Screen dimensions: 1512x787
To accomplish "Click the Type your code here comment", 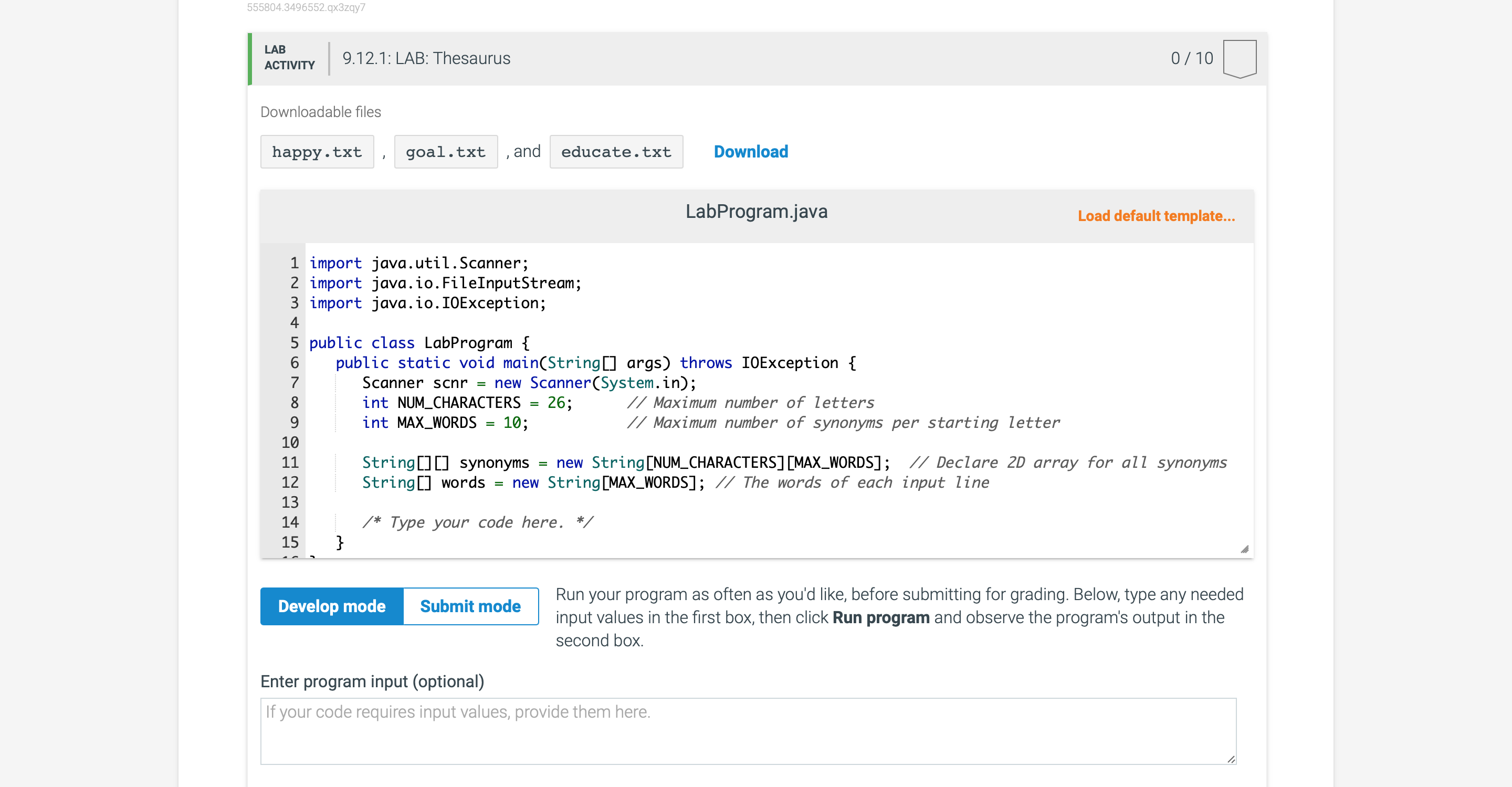I will tap(478, 522).
